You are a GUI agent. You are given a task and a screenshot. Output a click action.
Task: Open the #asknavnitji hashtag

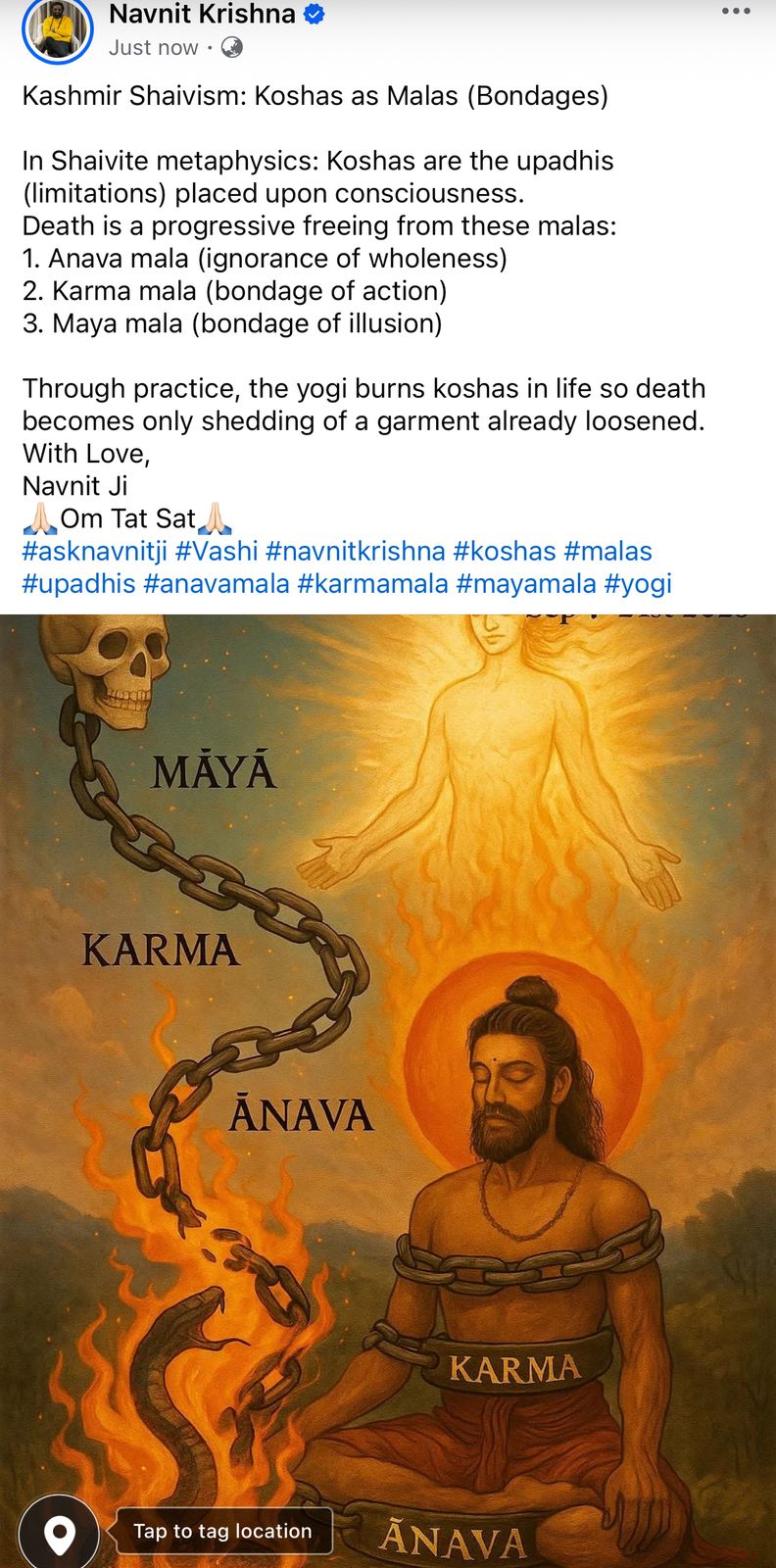pyautogui.click(x=95, y=552)
